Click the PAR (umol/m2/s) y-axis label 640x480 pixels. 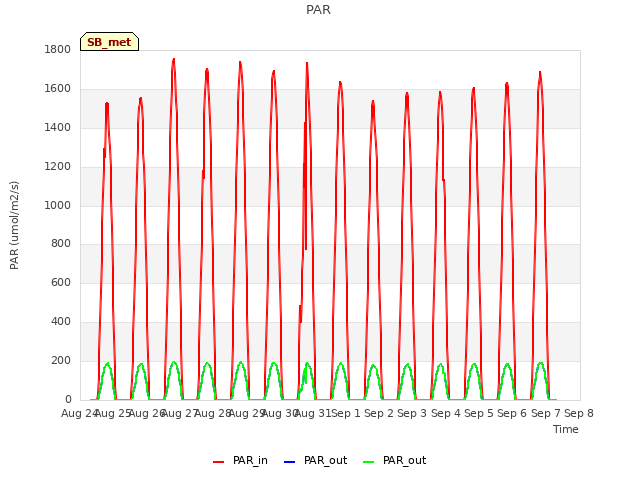pos(14,225)
